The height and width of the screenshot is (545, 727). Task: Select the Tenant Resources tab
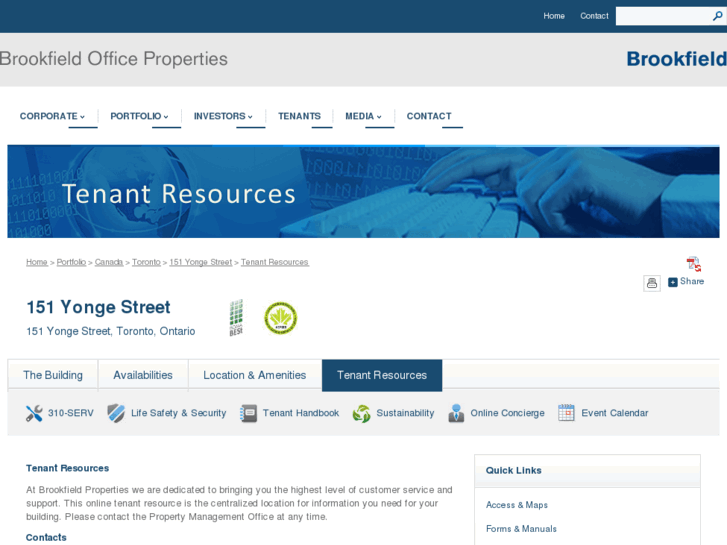[x=382, y=375]
